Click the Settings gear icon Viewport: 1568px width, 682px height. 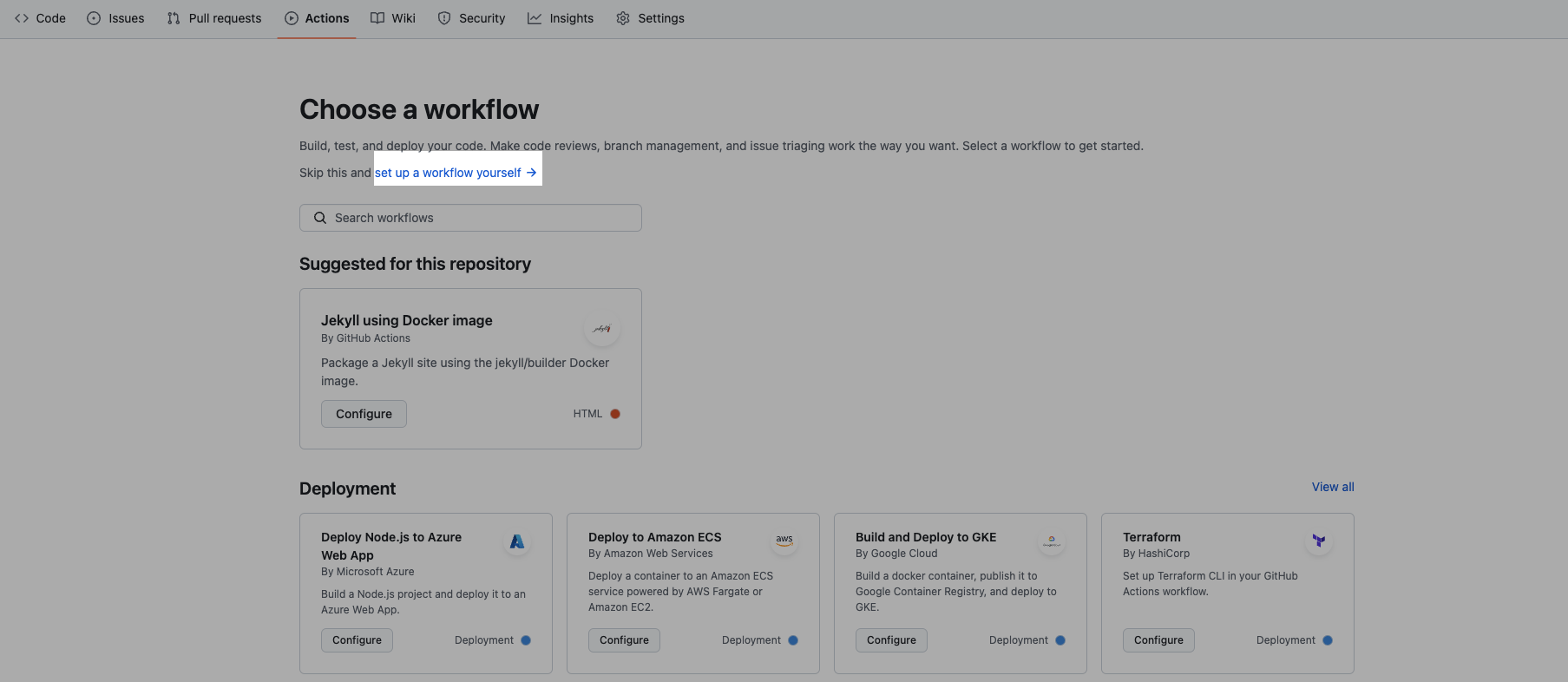pos(623,18)
